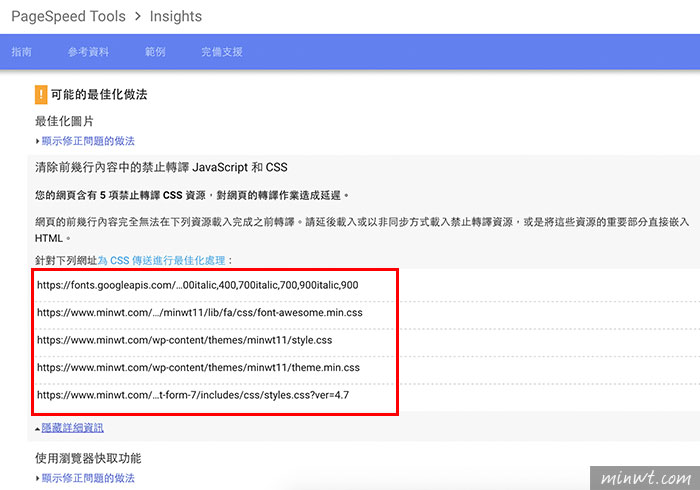Open the 指南 tab in blue navigation bar
This screenshot has width=700, height=490.
(21, 52)
